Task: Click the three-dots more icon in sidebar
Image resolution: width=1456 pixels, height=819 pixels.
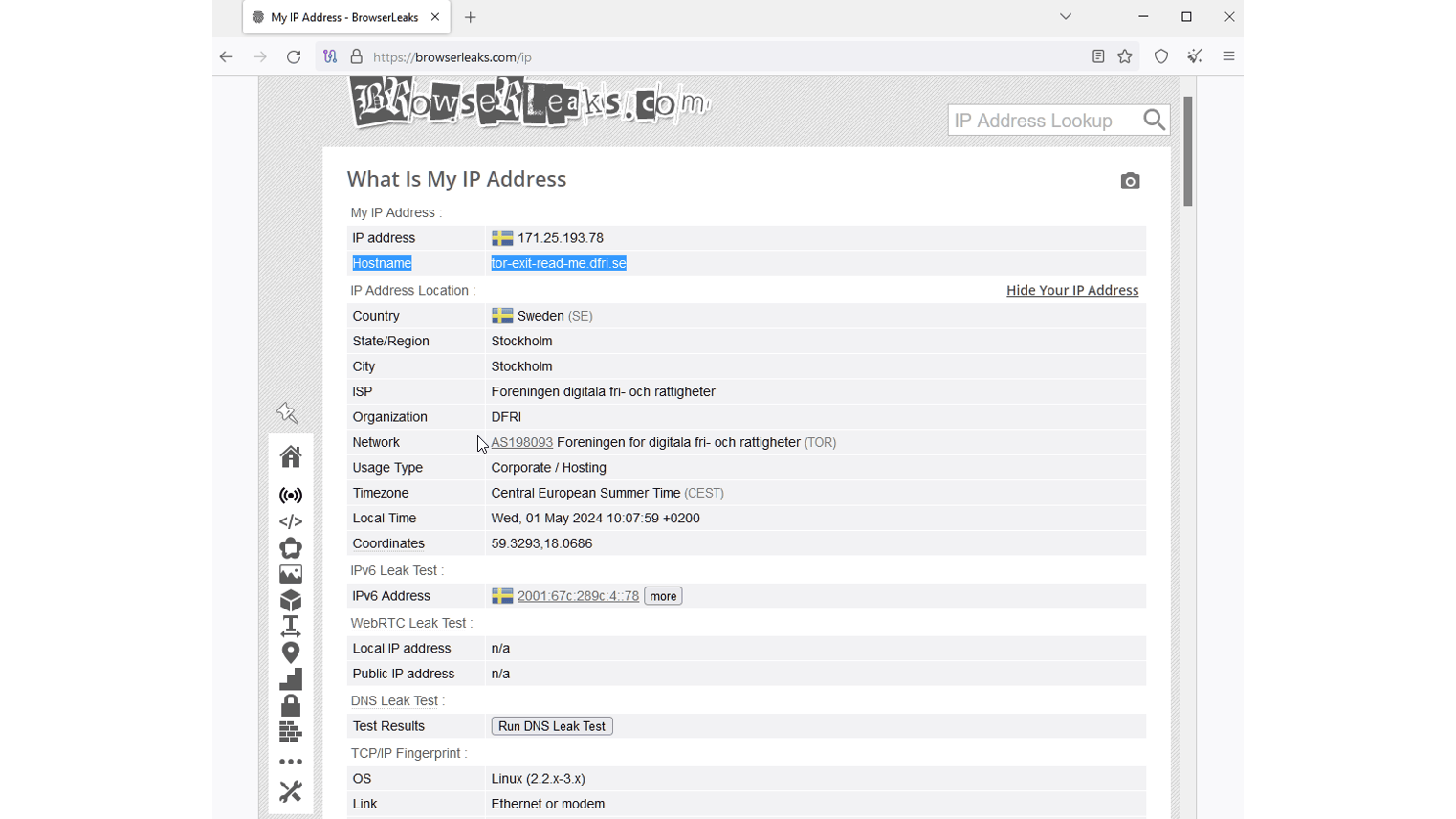Action: point(291,762)
